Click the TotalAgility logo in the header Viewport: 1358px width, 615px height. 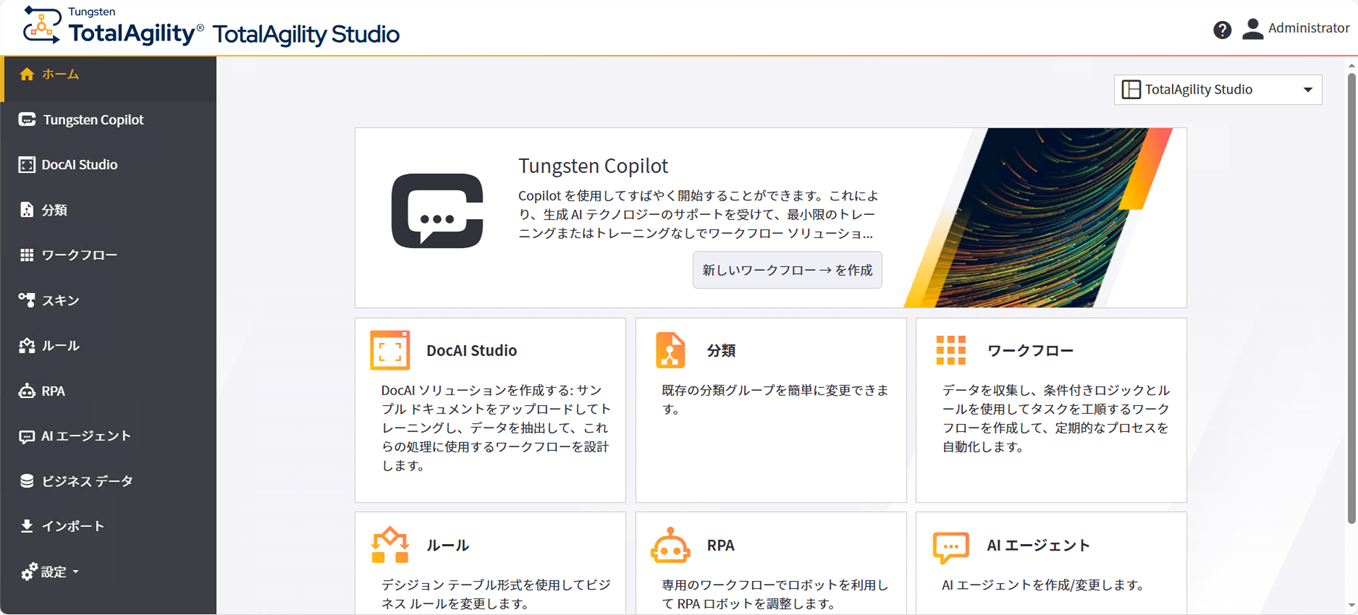[39, 27]
